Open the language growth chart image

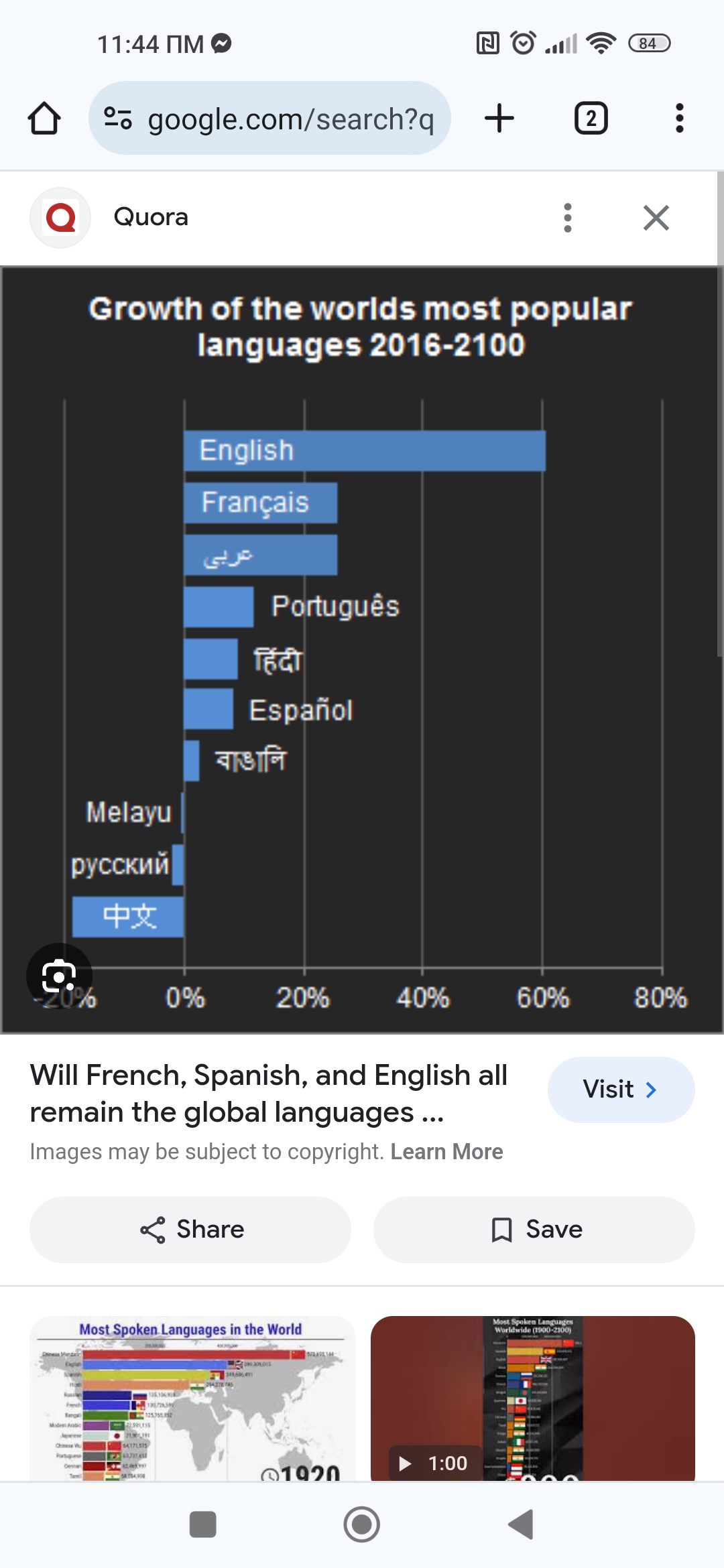coord(362,650)
